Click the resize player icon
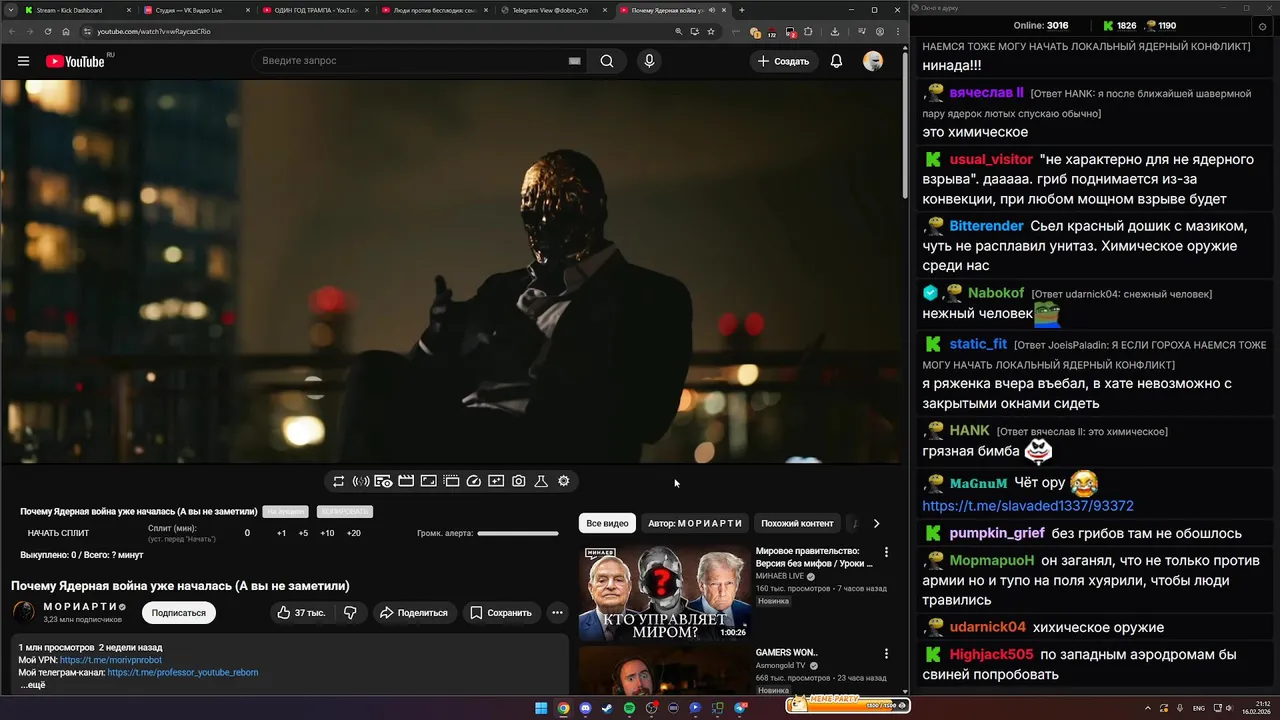This screenshot has height=720, width=1280. [x=428, y=481]
